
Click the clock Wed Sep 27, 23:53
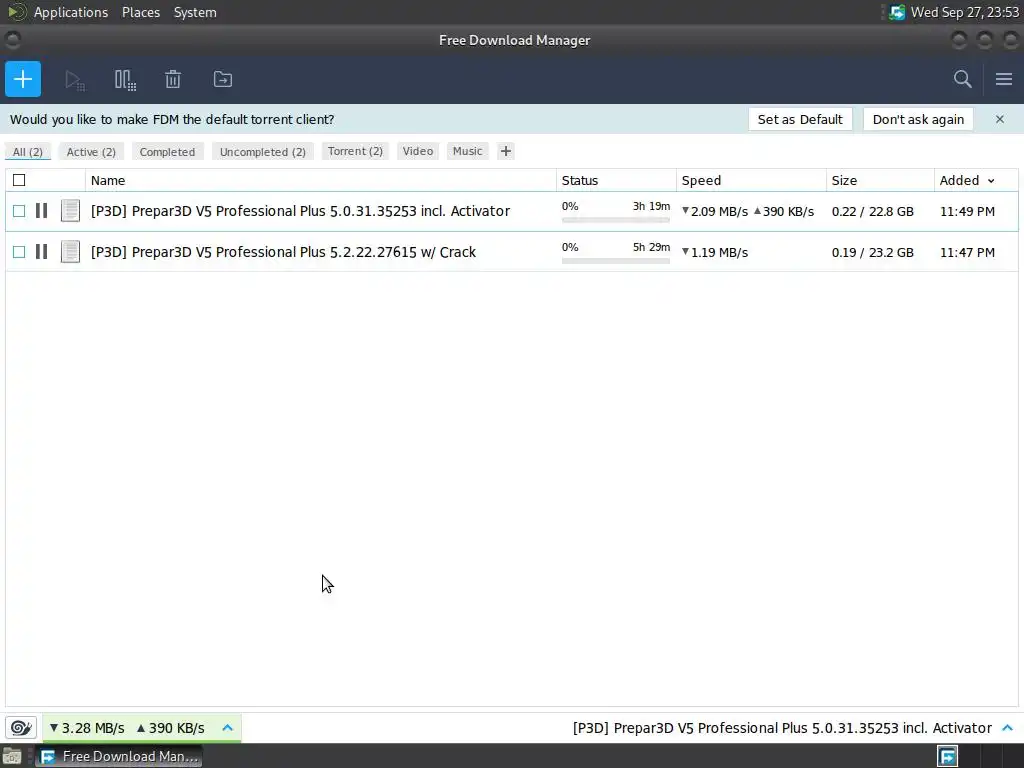pos(965,12)
